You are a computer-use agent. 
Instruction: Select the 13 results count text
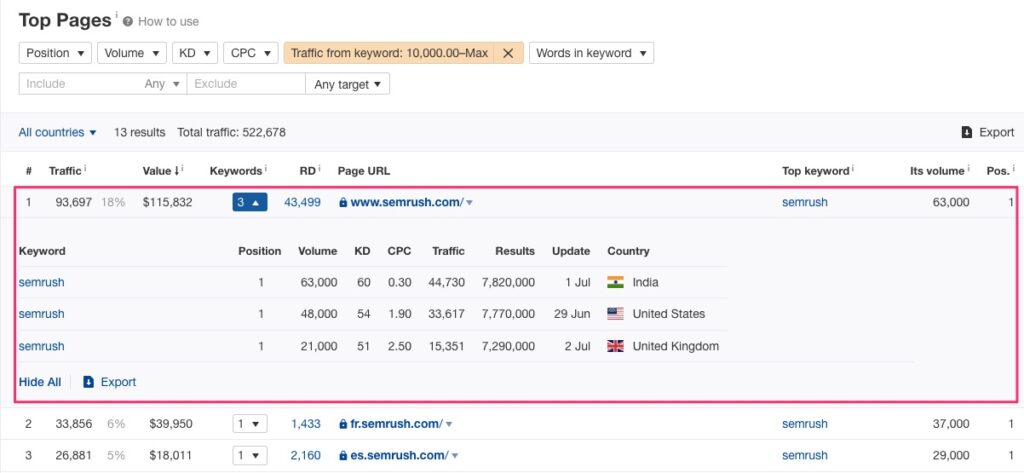pos(140,132)
